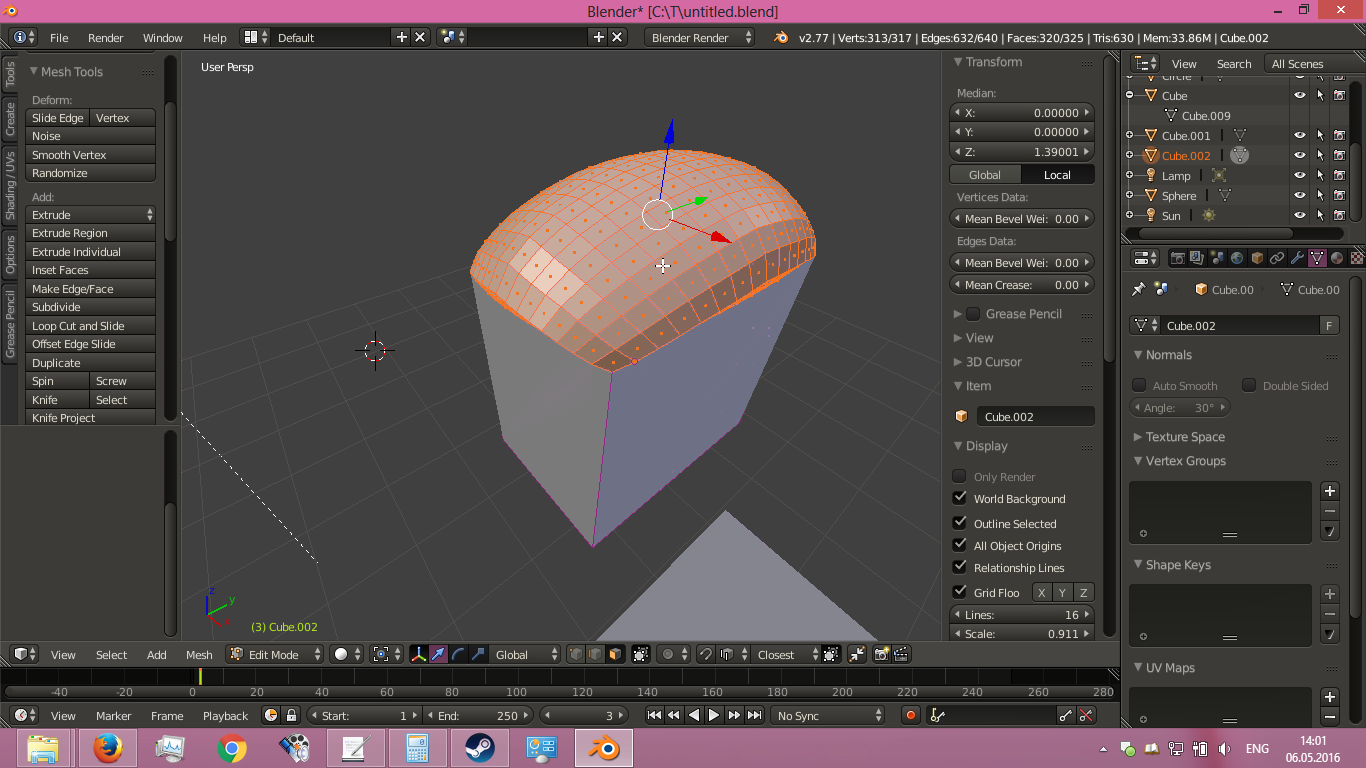This screenshot has height=768, width=1366.
Task: Click the Knife Project button
Action: point(91,417)
